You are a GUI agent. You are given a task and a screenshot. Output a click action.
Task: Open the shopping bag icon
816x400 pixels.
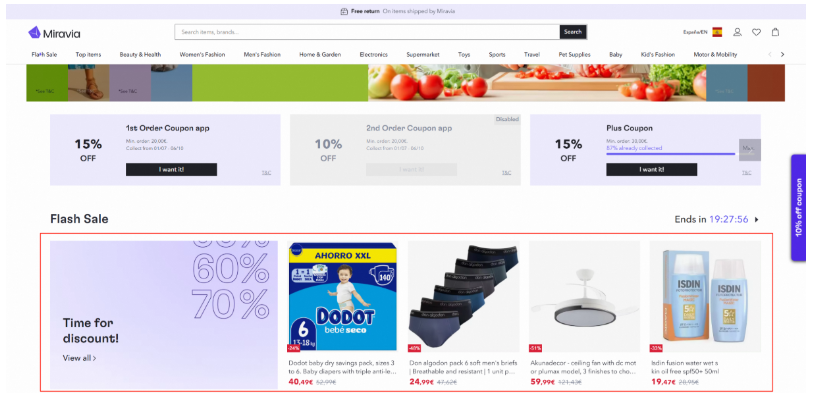tap(775, 32)
